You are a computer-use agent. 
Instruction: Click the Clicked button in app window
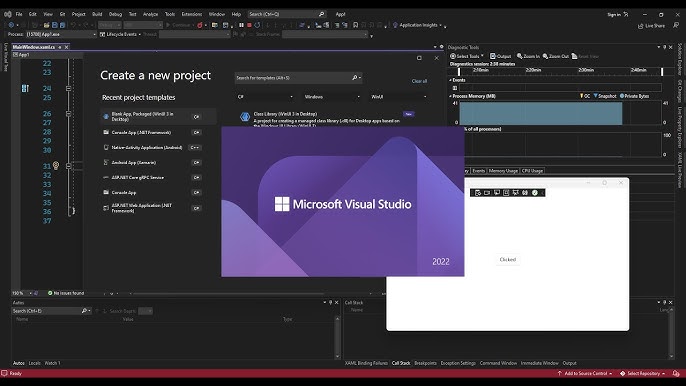click(x=508, y=260)
